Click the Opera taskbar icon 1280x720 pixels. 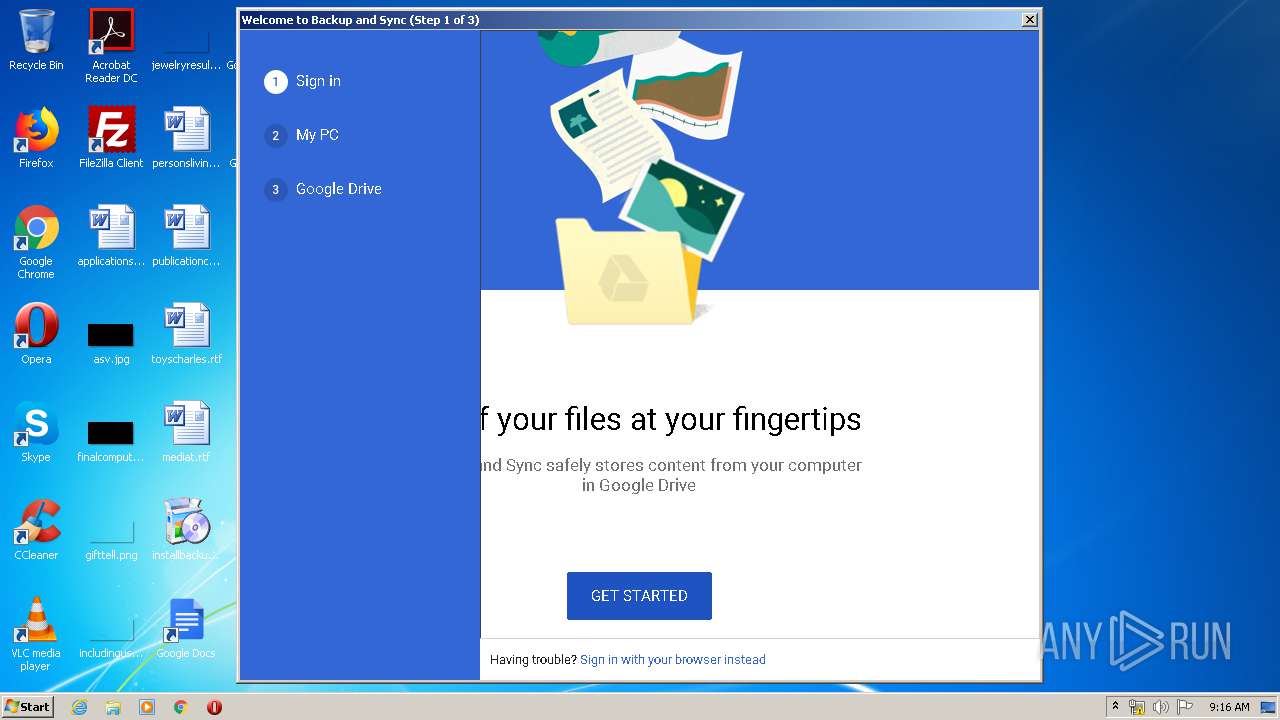point(214,707)
